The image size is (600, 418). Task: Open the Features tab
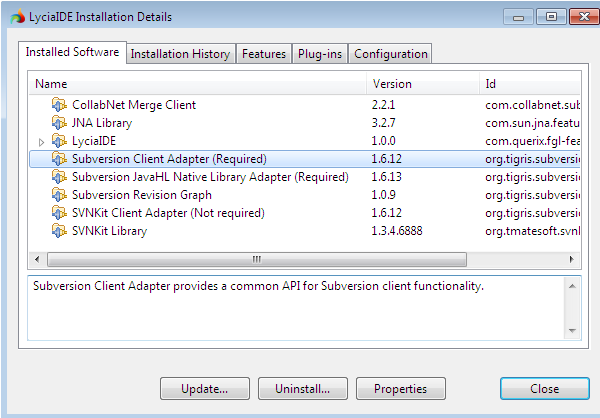click(x=264, y=54)
